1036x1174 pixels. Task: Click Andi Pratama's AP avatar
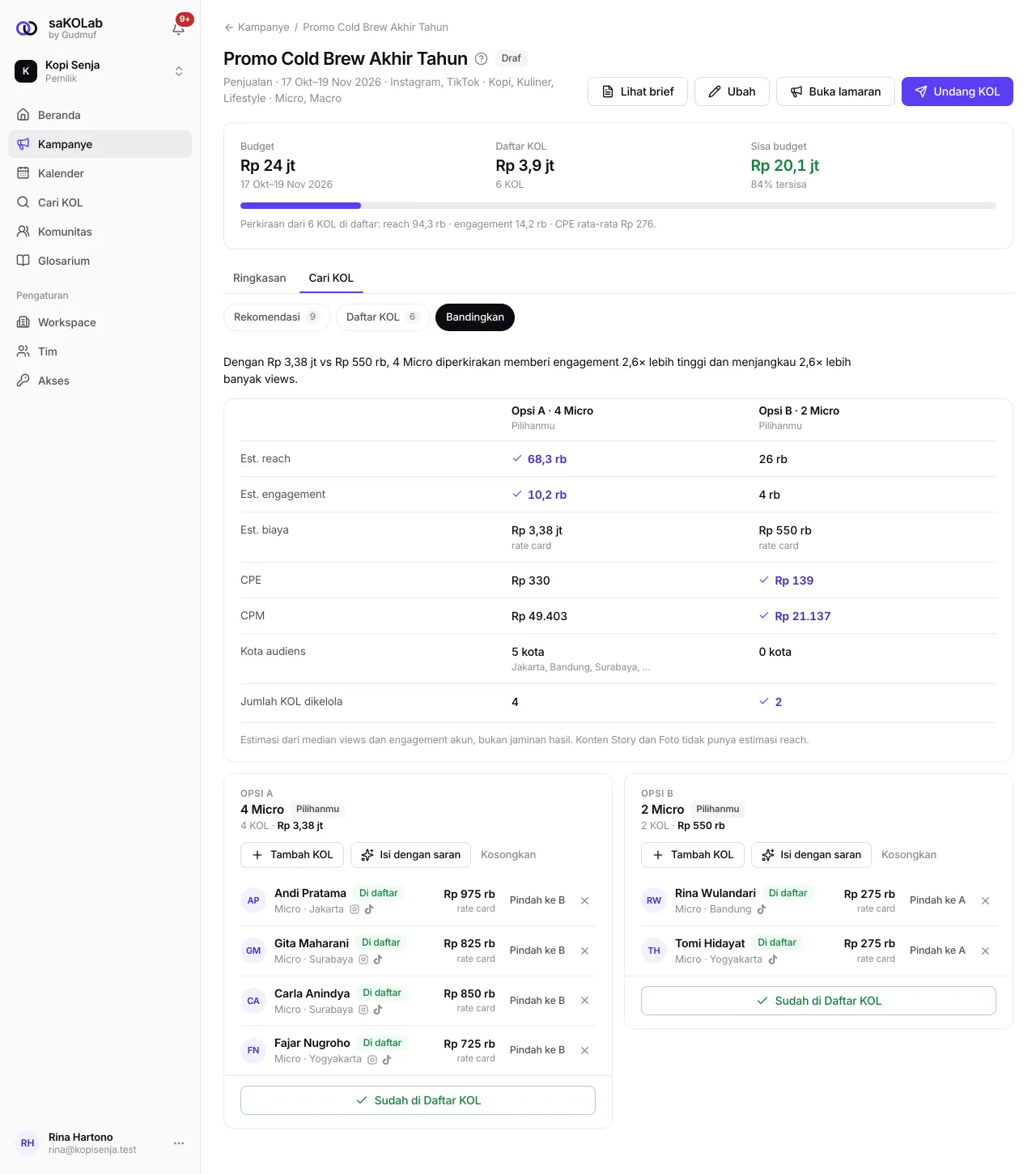[253, 900]
